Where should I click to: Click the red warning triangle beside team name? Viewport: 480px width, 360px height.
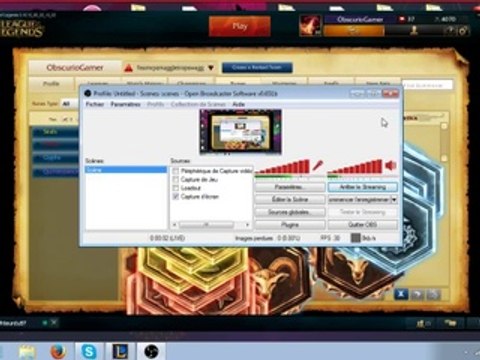click(128, 68)
